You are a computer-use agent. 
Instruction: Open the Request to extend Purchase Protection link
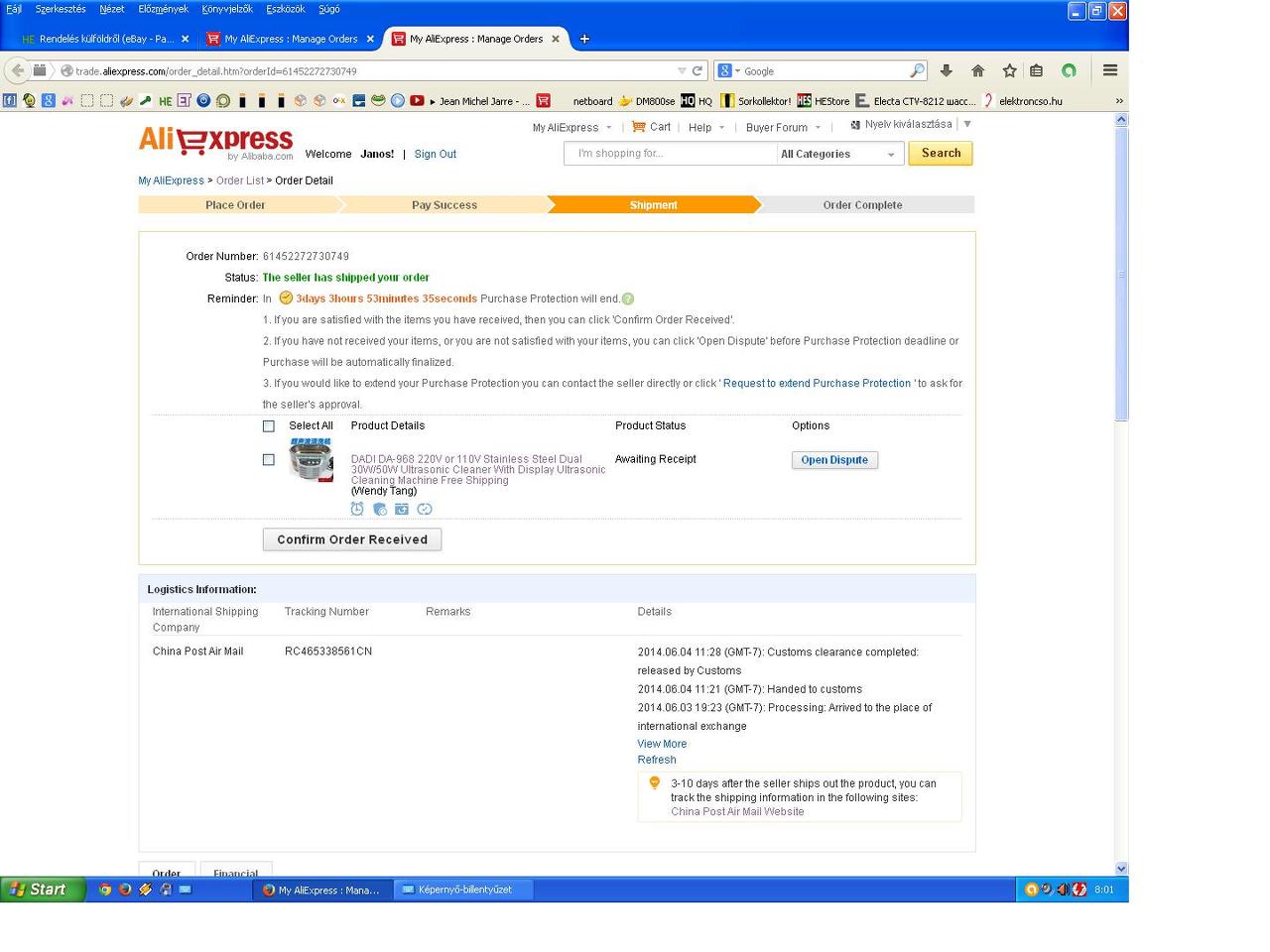817,384
